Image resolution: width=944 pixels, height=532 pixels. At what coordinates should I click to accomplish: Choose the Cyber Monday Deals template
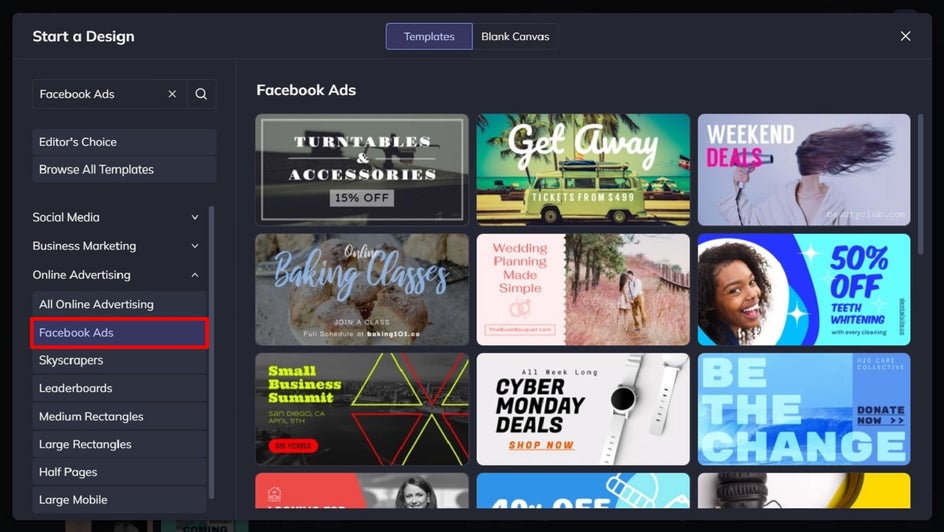pyautogui.click(x=583, y=409)
